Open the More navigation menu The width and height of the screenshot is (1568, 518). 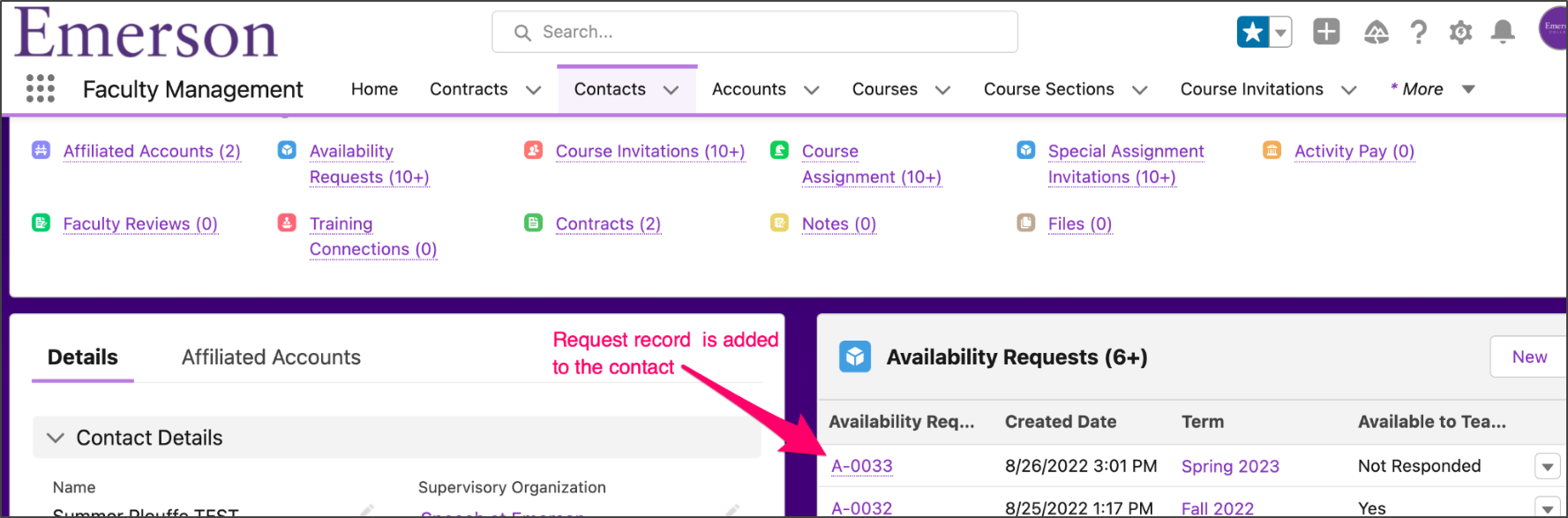[1432, 89]
